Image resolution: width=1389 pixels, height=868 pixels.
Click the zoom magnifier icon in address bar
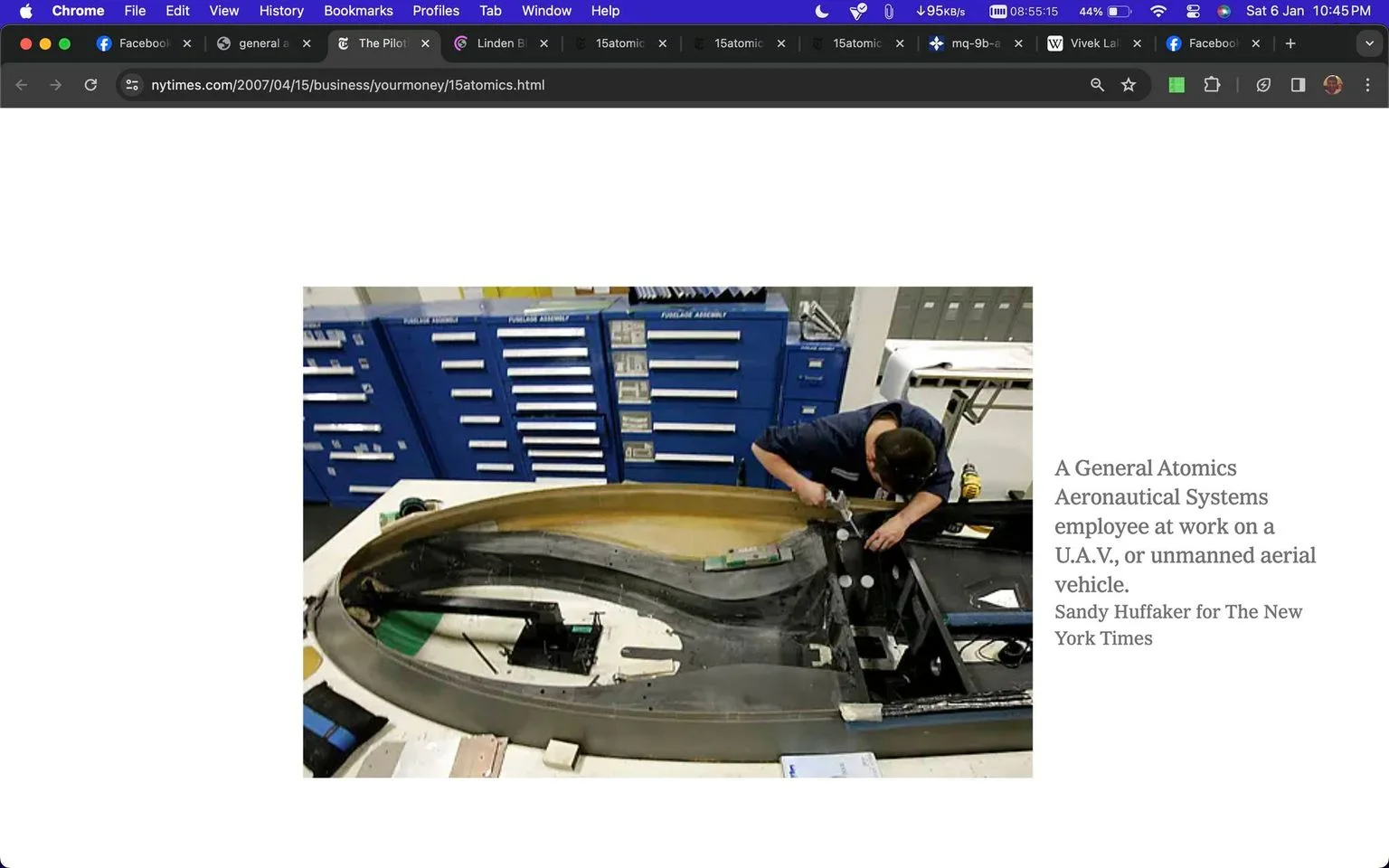pos(1097,85)
